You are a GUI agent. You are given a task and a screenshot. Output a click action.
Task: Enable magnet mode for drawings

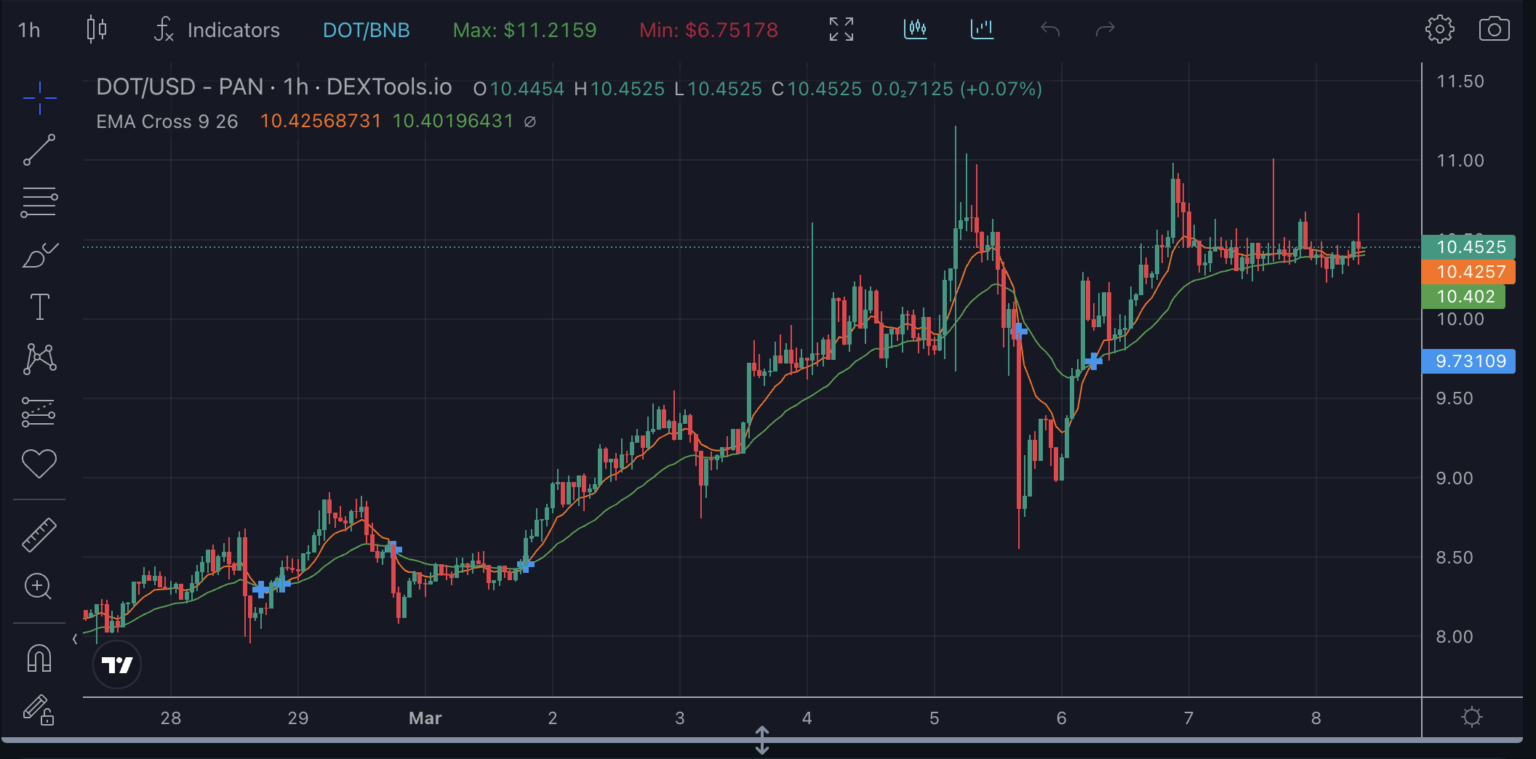[38, 656]
